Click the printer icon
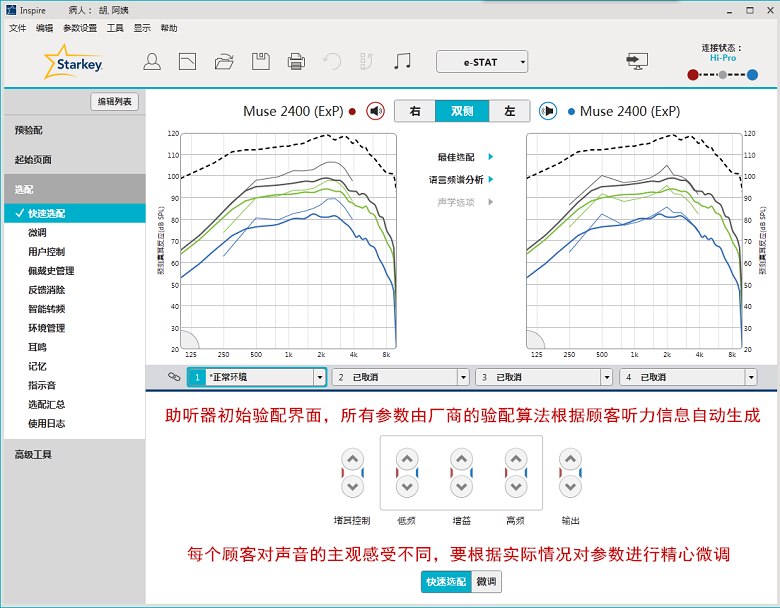Image resolution: width=780 pixels, height=608 pixels. 296,62
